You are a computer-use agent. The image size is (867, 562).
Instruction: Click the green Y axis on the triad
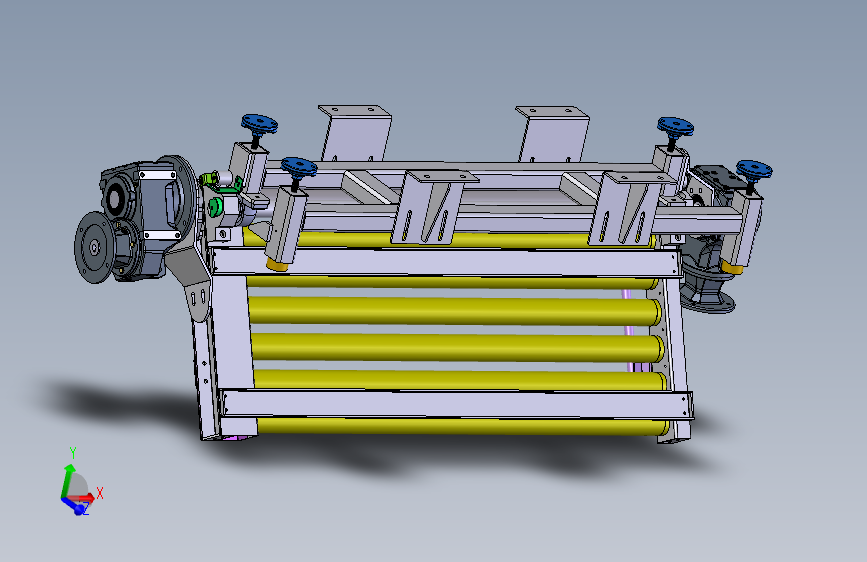click(x=67, y=480)
